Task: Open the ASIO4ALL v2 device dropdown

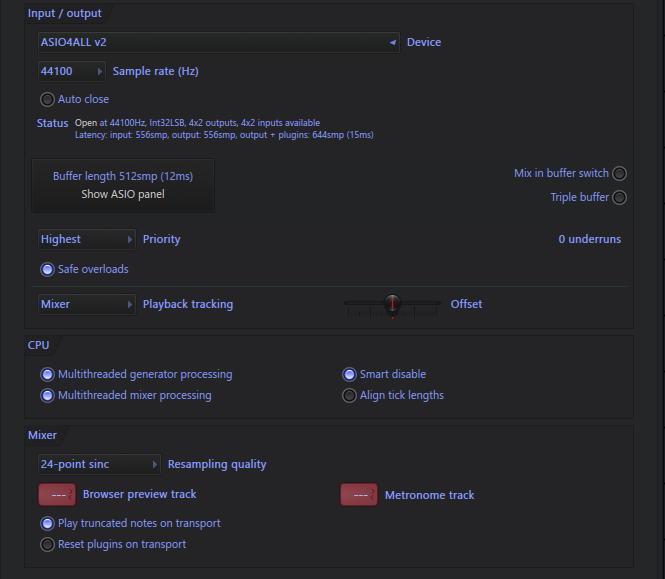Action: (218, 42)
